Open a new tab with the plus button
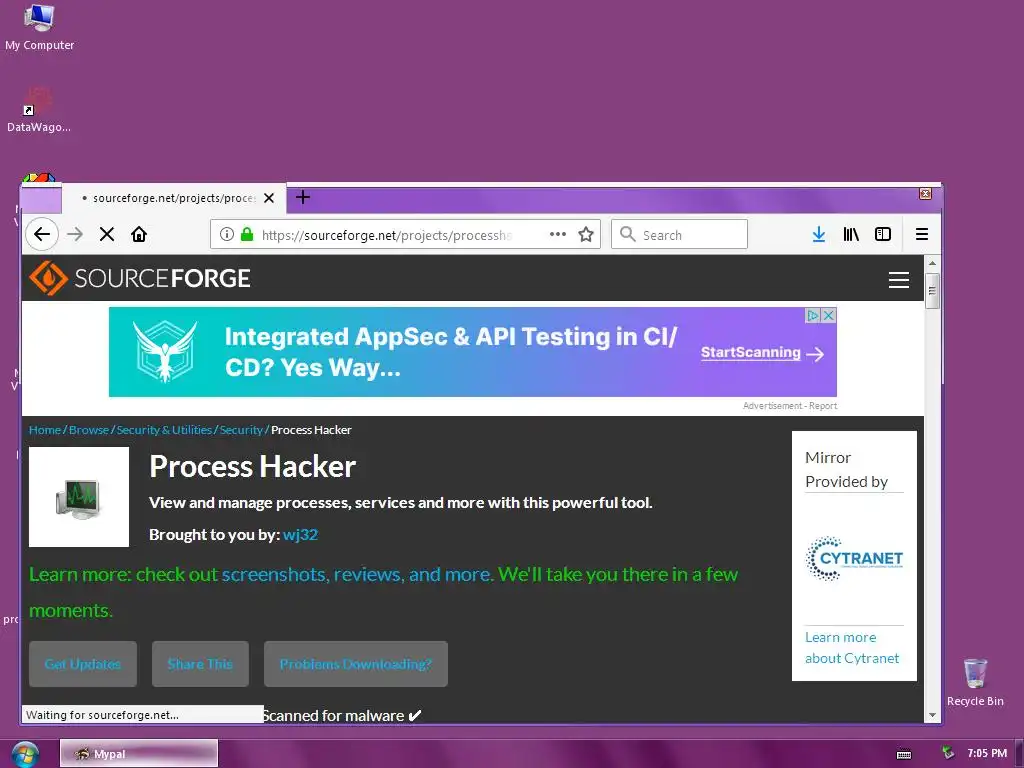Viewport: 1024px width, 768px height. [x=303, y=197]
